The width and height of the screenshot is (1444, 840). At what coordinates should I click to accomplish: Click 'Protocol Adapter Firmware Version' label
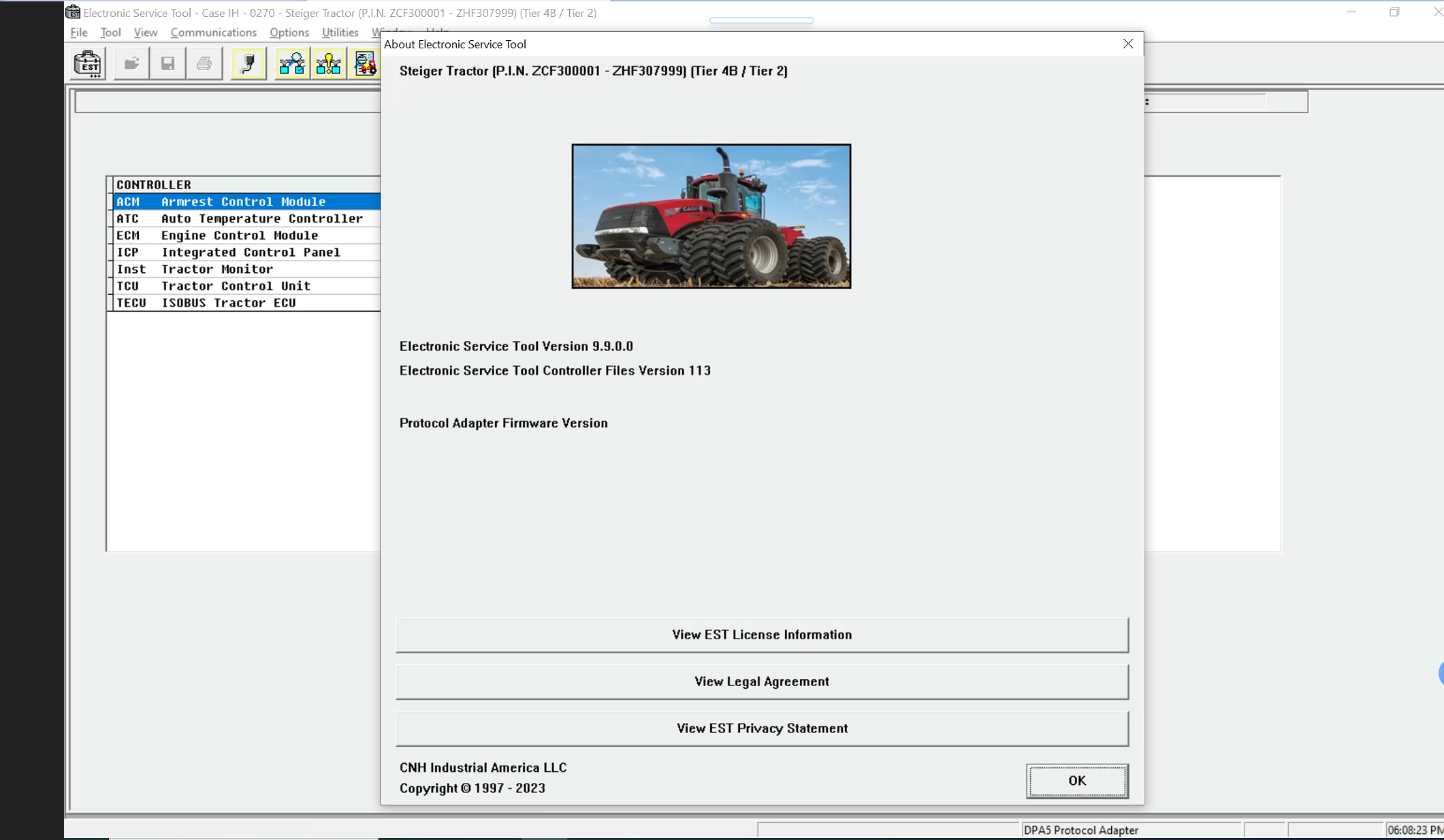(x=503, y=423)
